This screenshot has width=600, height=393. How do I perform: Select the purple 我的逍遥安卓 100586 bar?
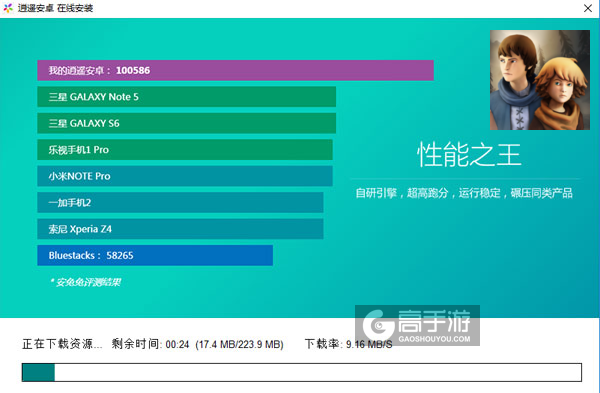[235, 70]
